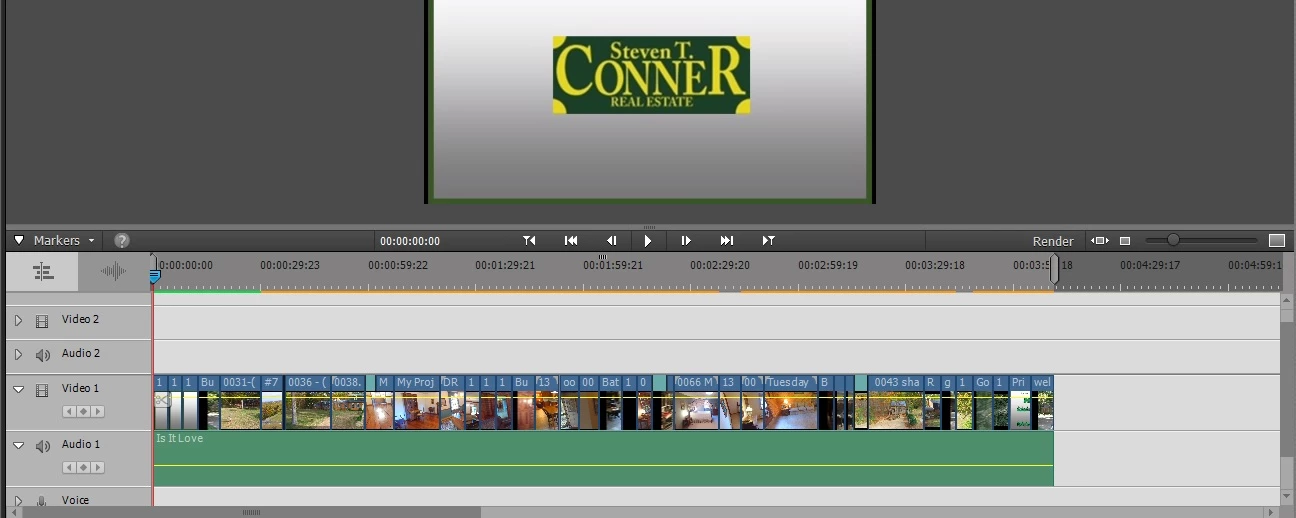Select the Is It Love audio clip
Viewport: 1296px width, 518px height.
[603, 459]
